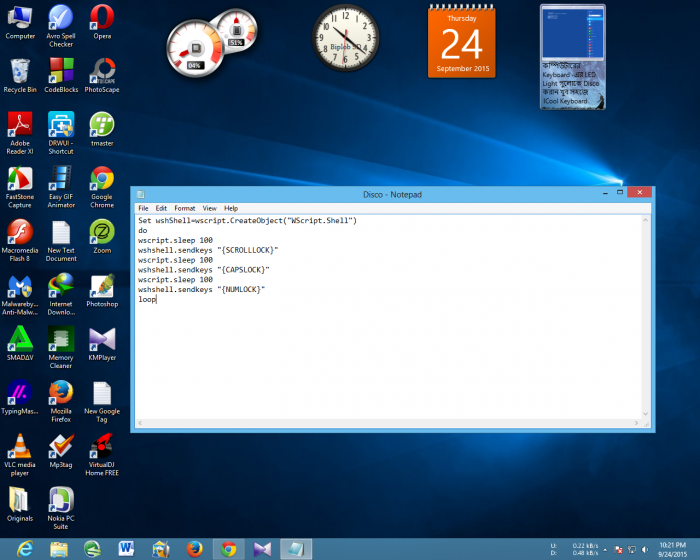Click the Set wshShell CreateObject line
Screen dimensions: 700x560
coord(247,221)
